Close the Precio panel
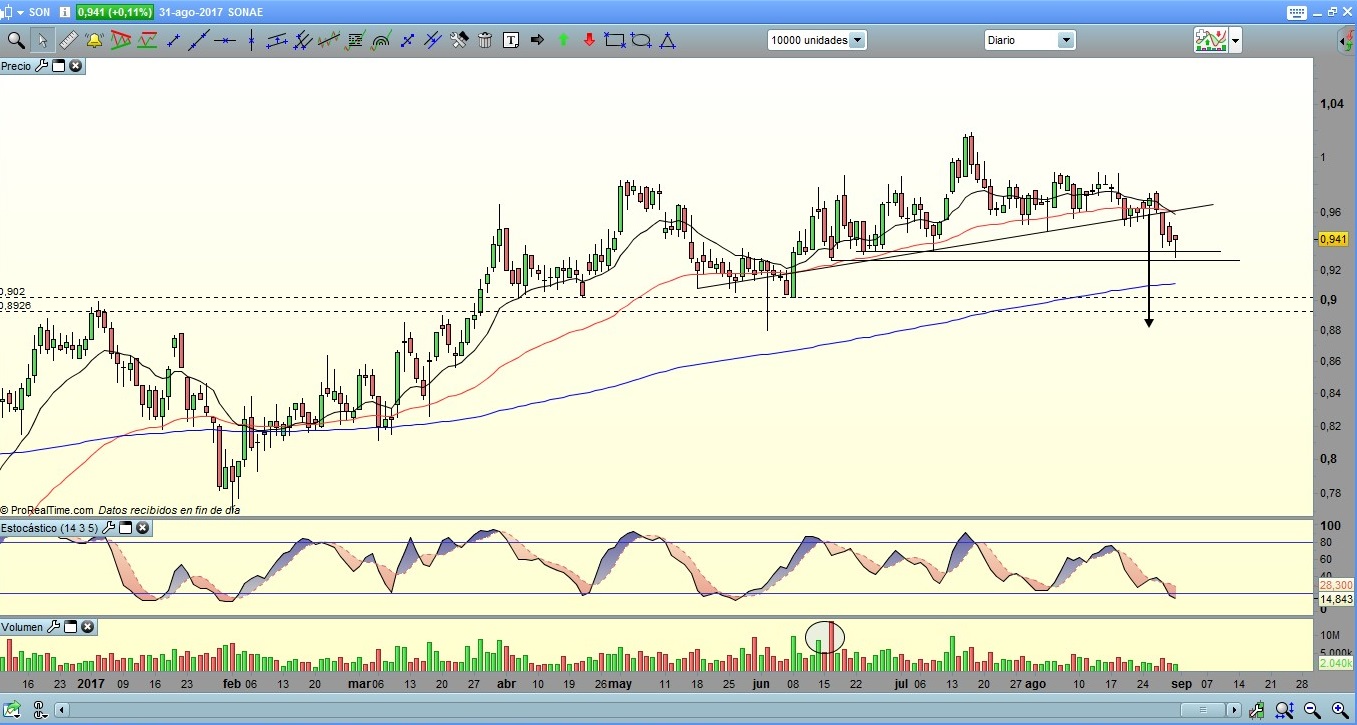1357x725 pixels. pos(75,66)
